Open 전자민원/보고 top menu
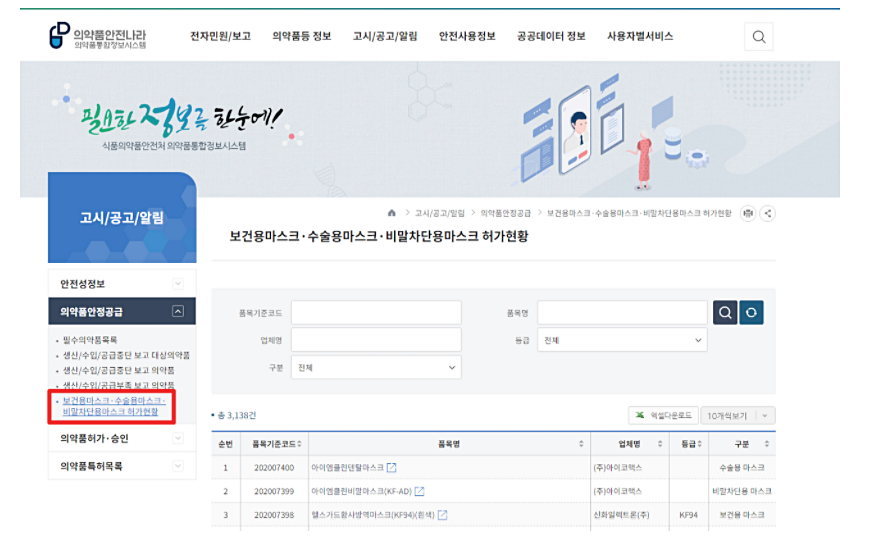The height and width of the screenshot is (550, 869). click(x=221, y=37)
